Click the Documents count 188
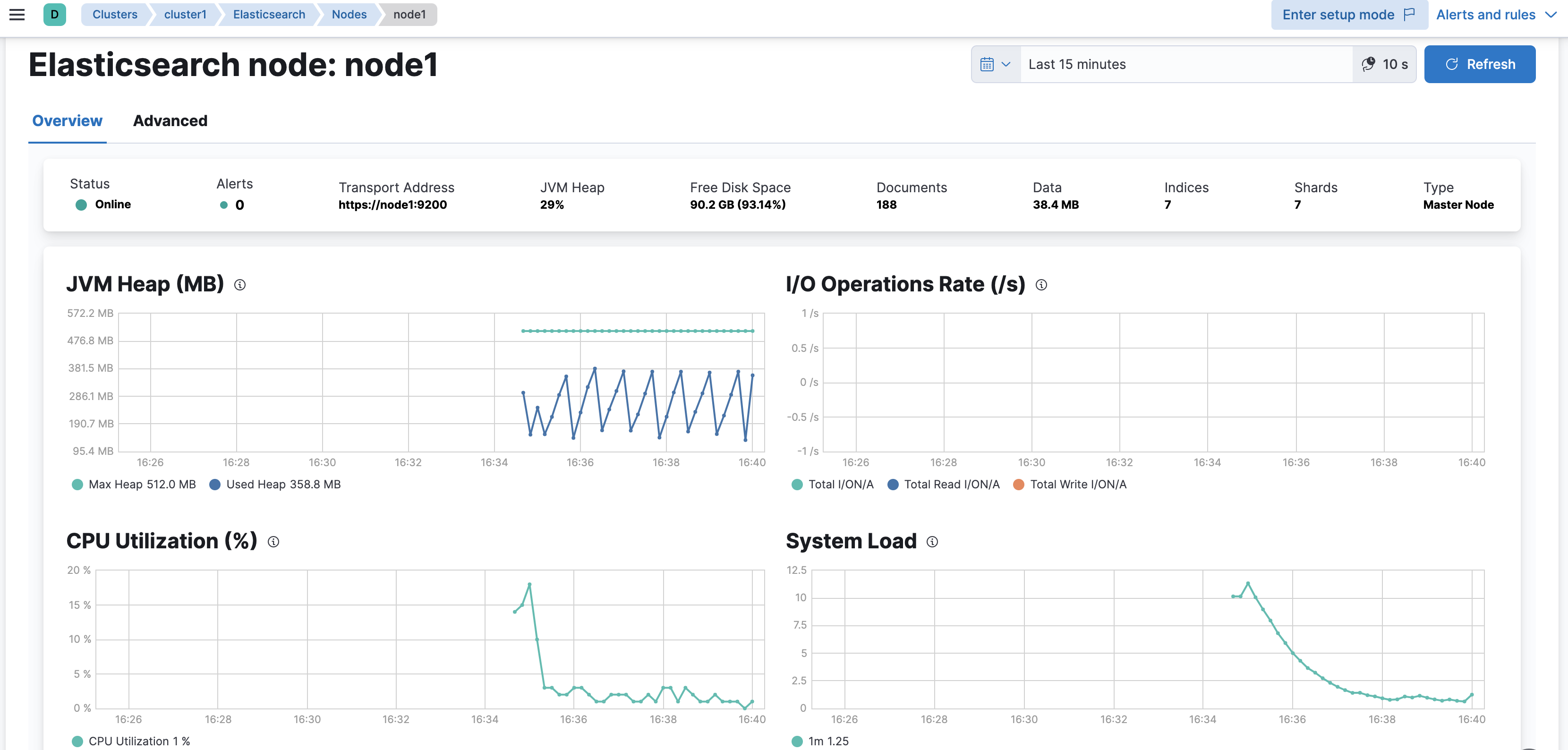This screenshot has height=750, width=1568. tap(886, 205)
